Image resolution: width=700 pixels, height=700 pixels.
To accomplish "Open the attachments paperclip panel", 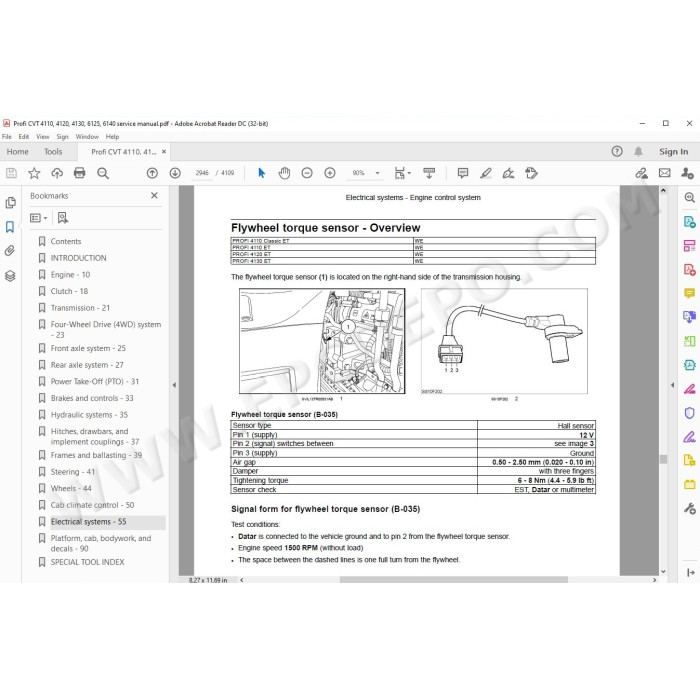I will [x=10, y=251].
